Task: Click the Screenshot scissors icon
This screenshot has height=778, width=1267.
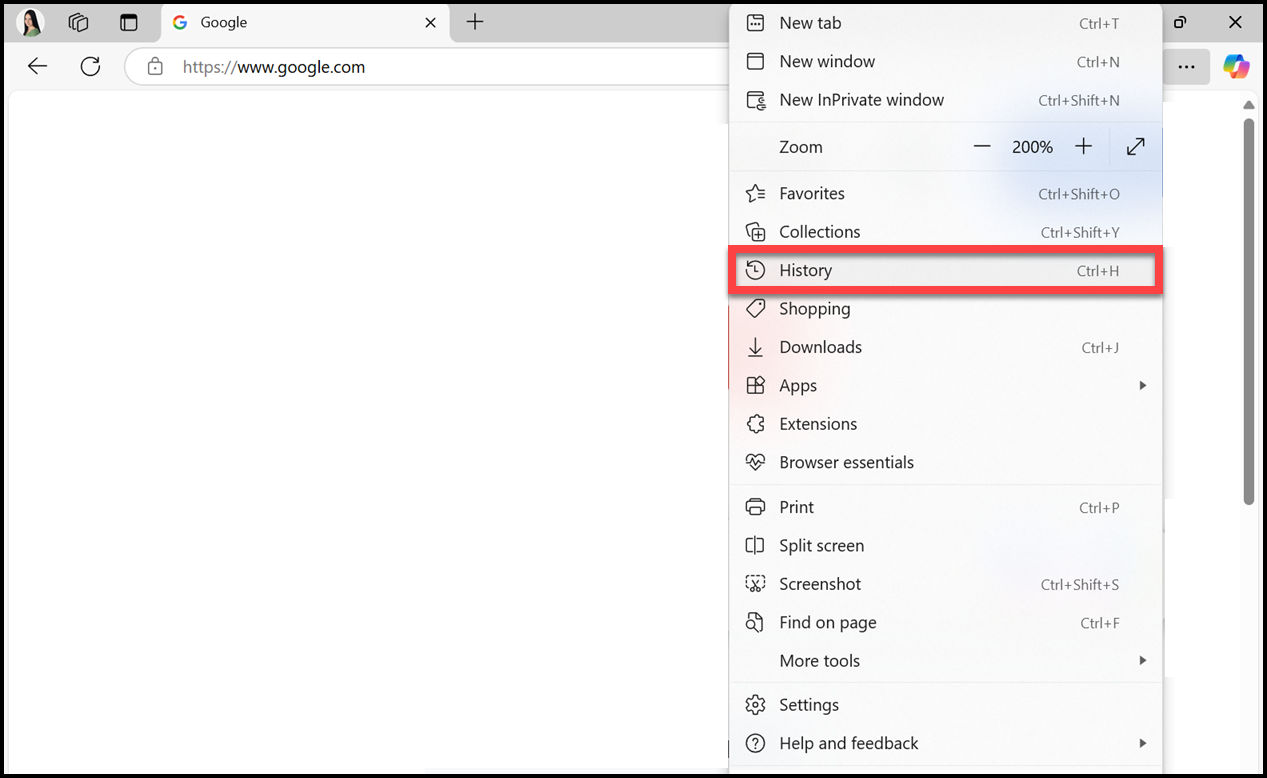Action: (756, 584)
